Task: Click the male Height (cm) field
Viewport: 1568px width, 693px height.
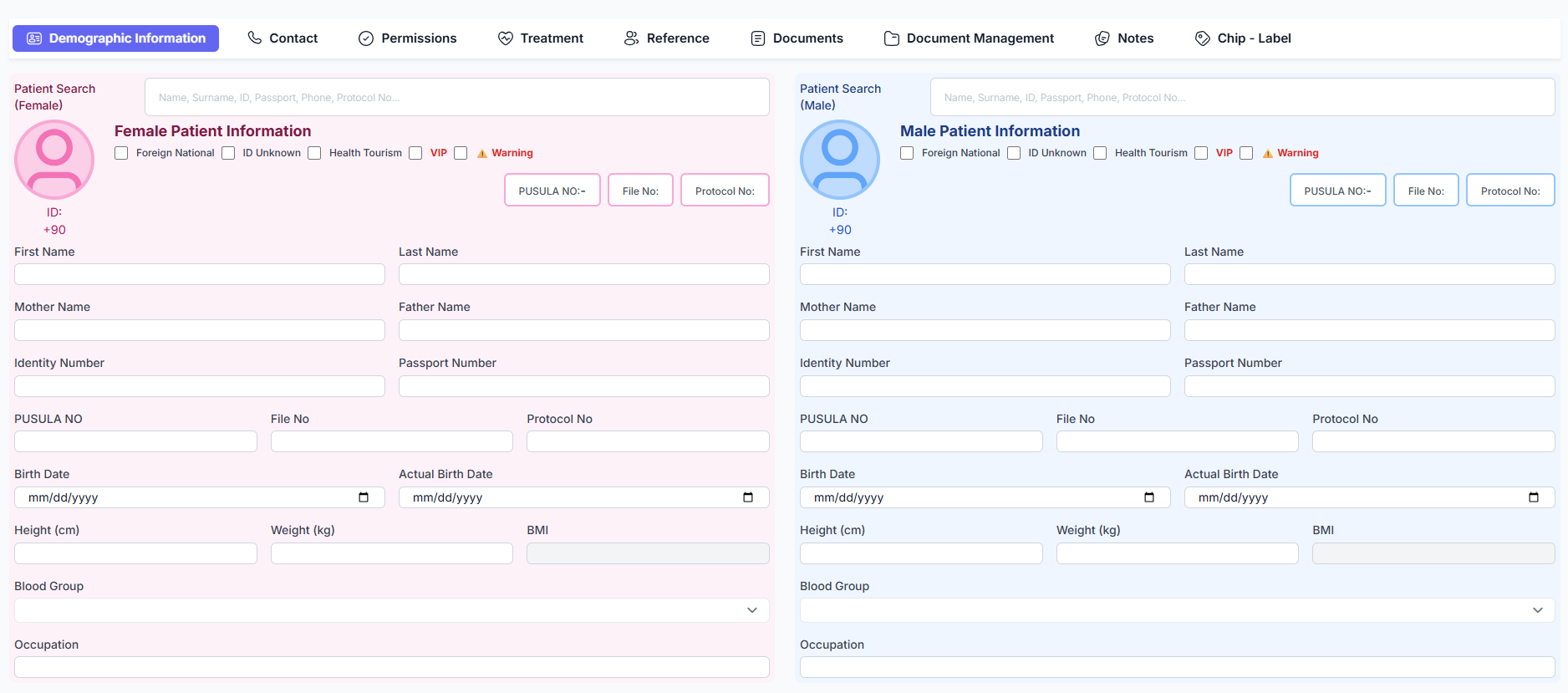Action: click(x=921, y=553)
